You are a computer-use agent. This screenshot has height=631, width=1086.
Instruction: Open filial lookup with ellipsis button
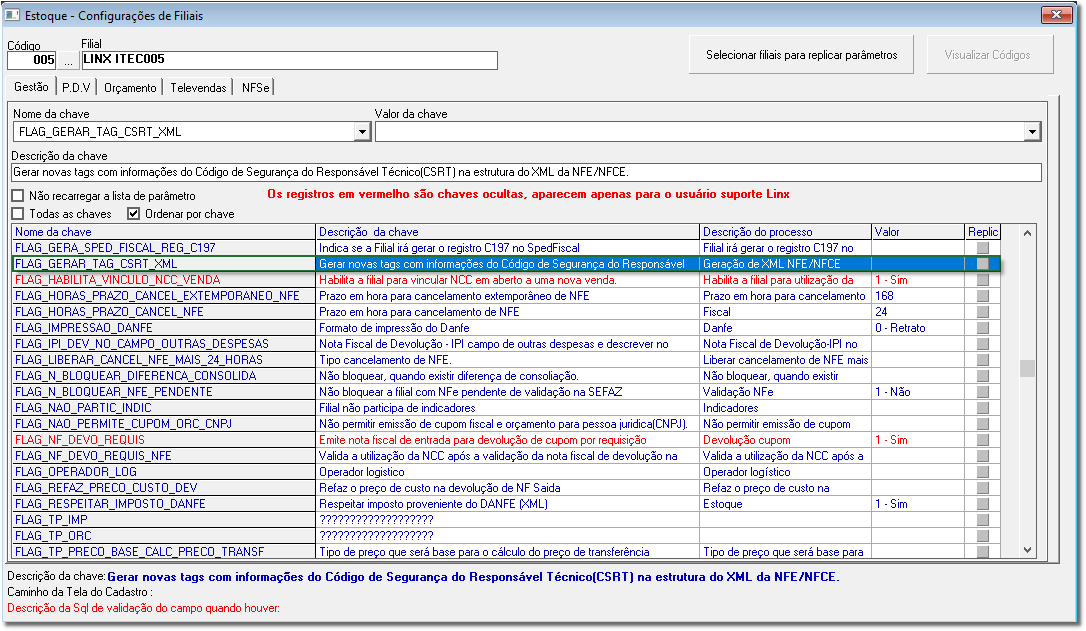pos(68,61)
